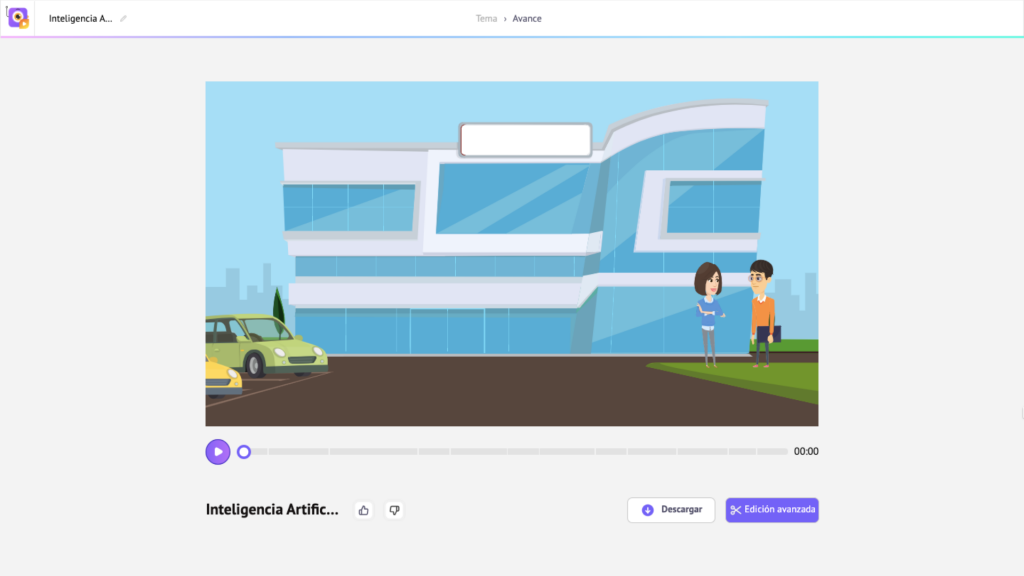1024x576 pixels.
Task: Click the app logo in the top-left corner
Action: [18, 18]
